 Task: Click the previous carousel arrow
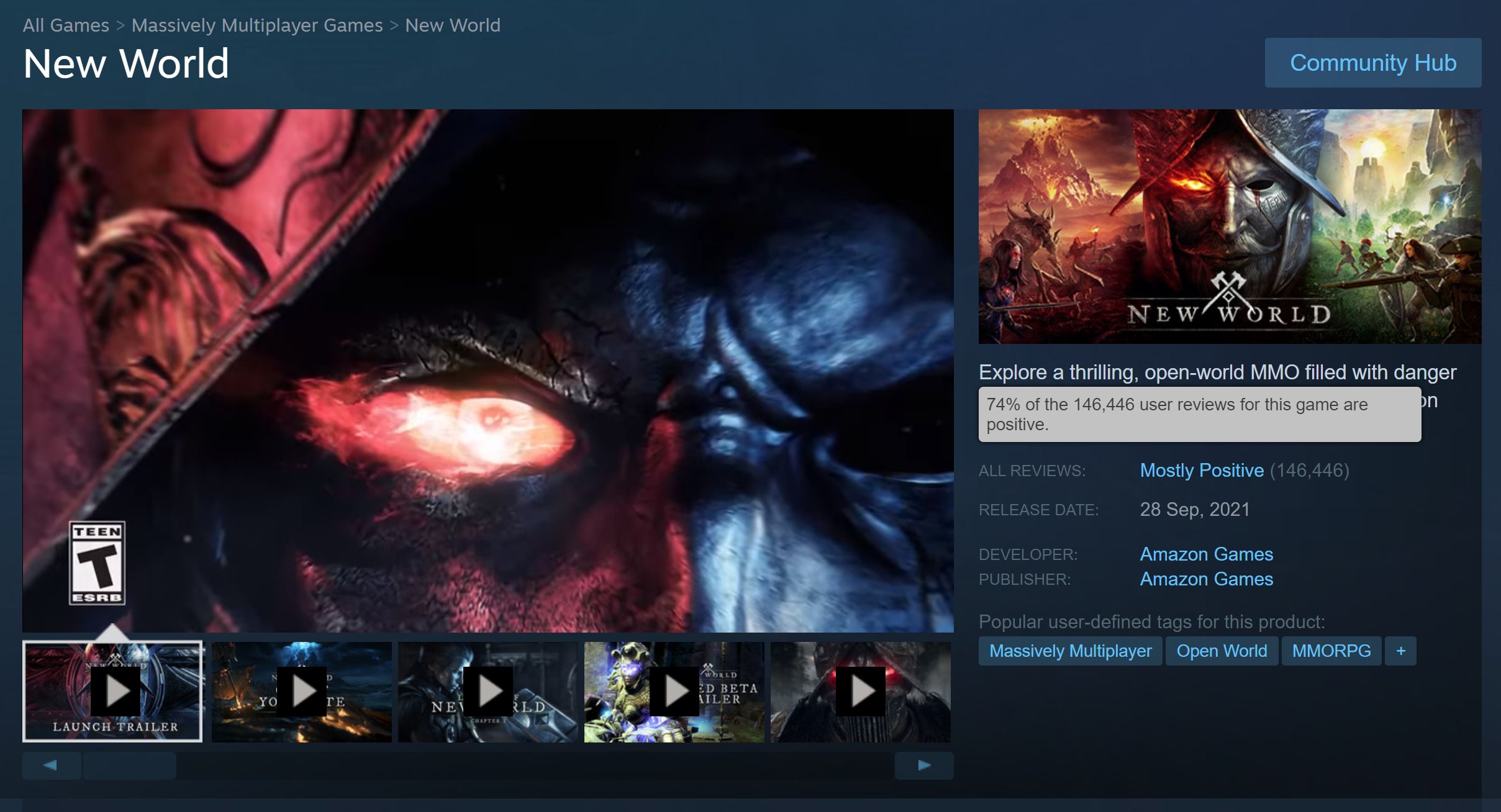coord(52,765)
